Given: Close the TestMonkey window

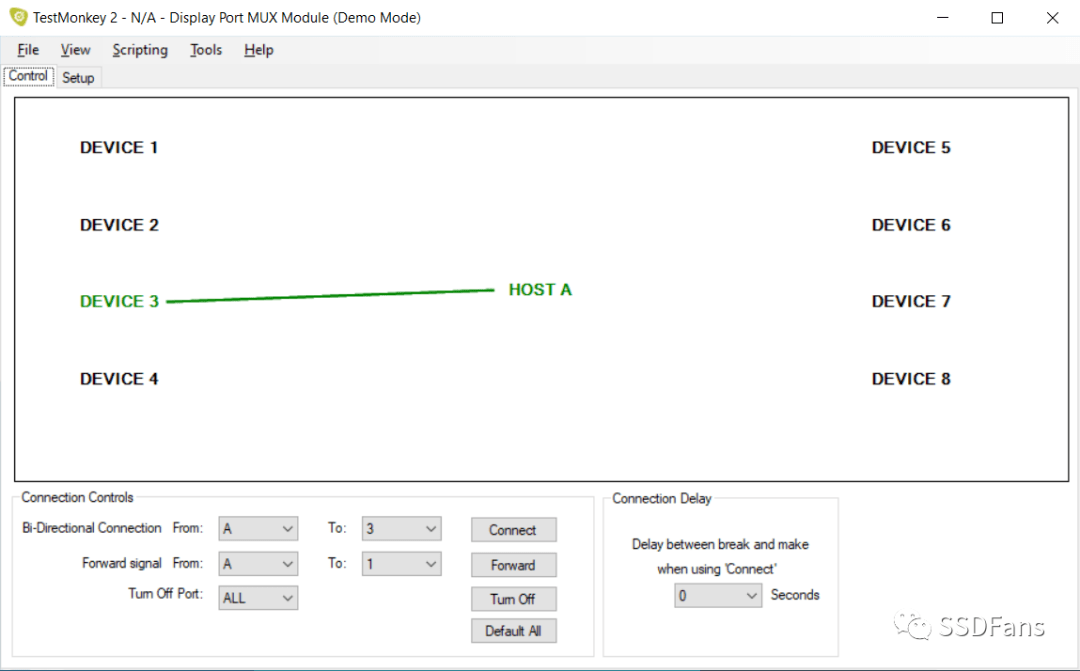Looking at the screenshot, I should (x=1052, y=18).
